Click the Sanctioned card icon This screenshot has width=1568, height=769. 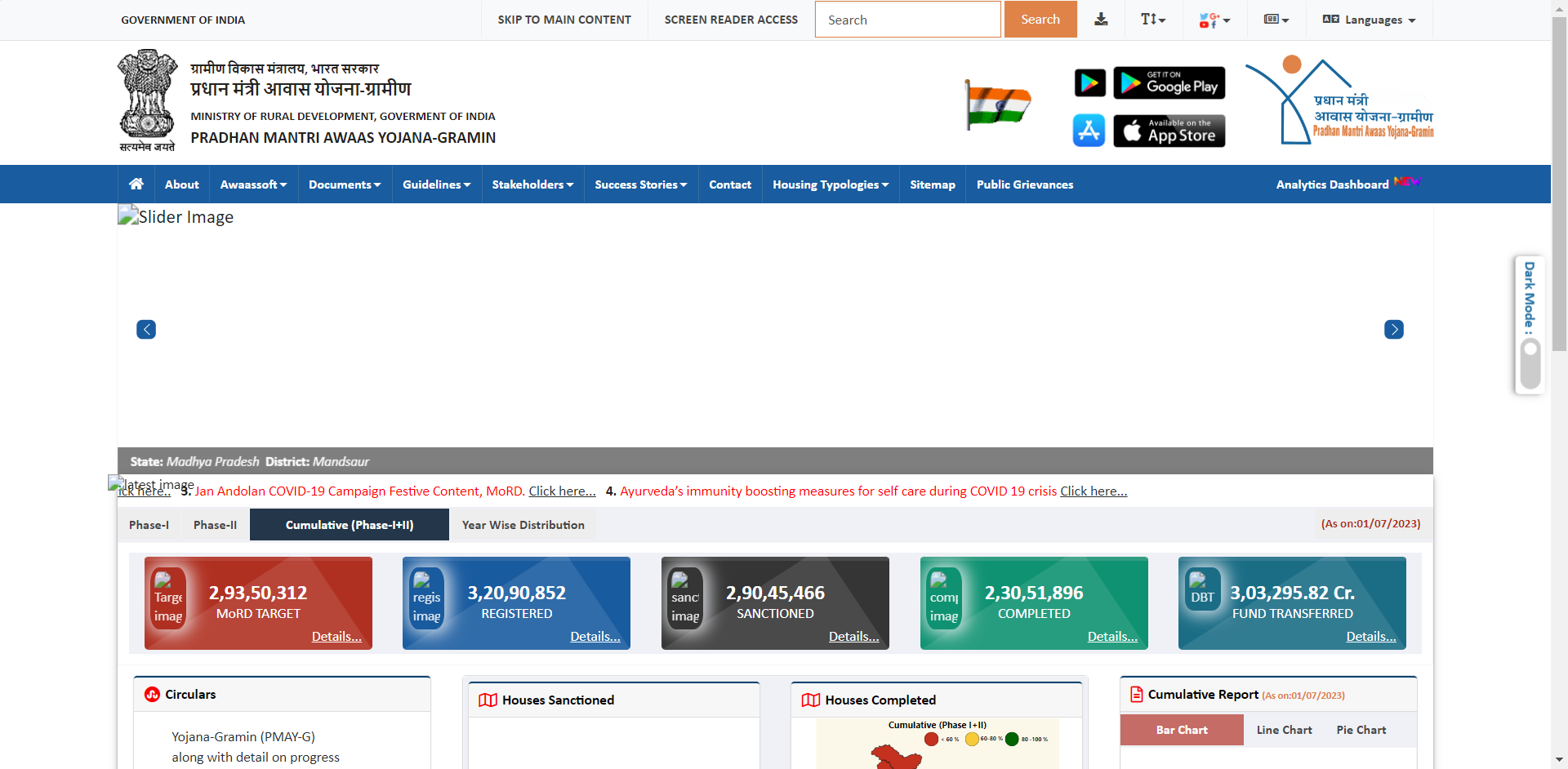tap(685, 600)
